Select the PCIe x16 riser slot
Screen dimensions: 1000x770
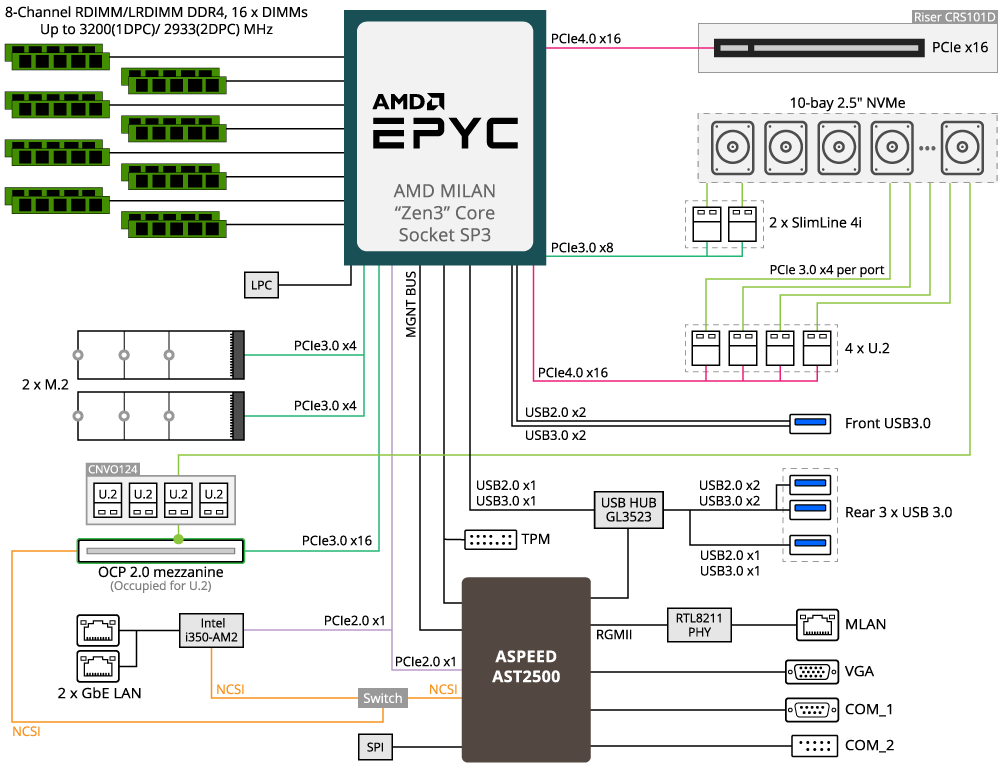[x=820, y=47]
